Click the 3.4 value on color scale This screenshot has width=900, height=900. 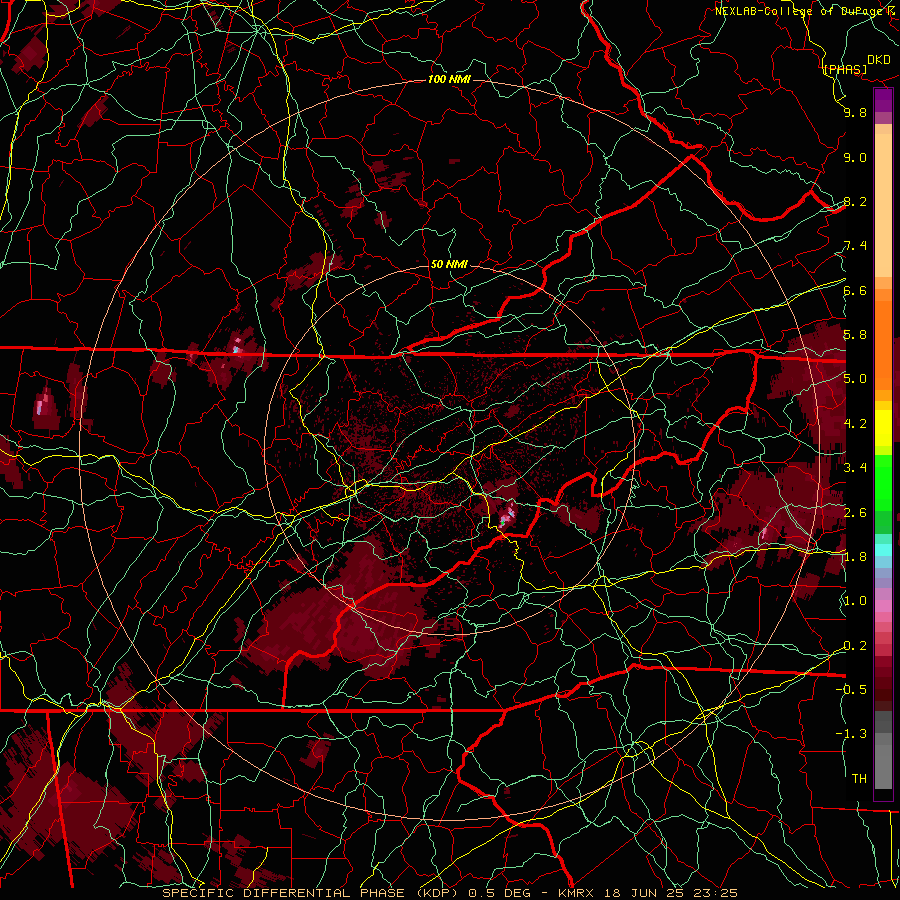pos(855,468)
